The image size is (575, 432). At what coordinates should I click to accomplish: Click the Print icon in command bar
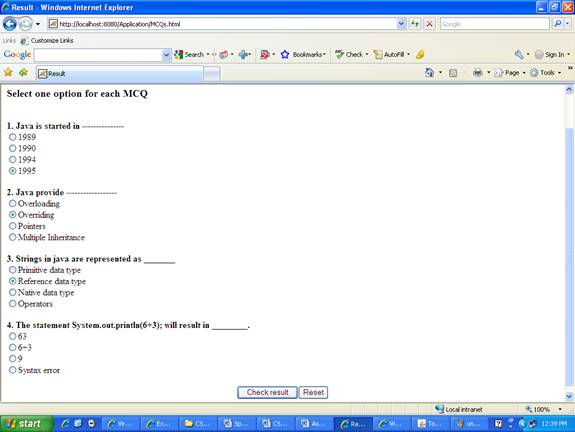(477, 73)
